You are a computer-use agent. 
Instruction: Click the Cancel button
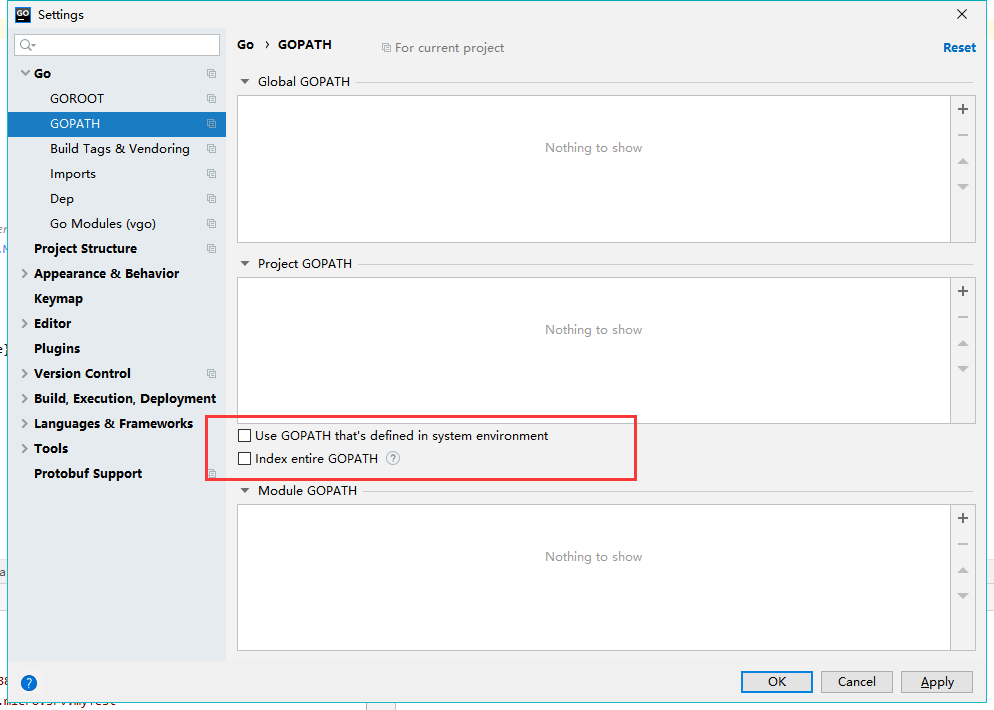click(x=856, y=682)
